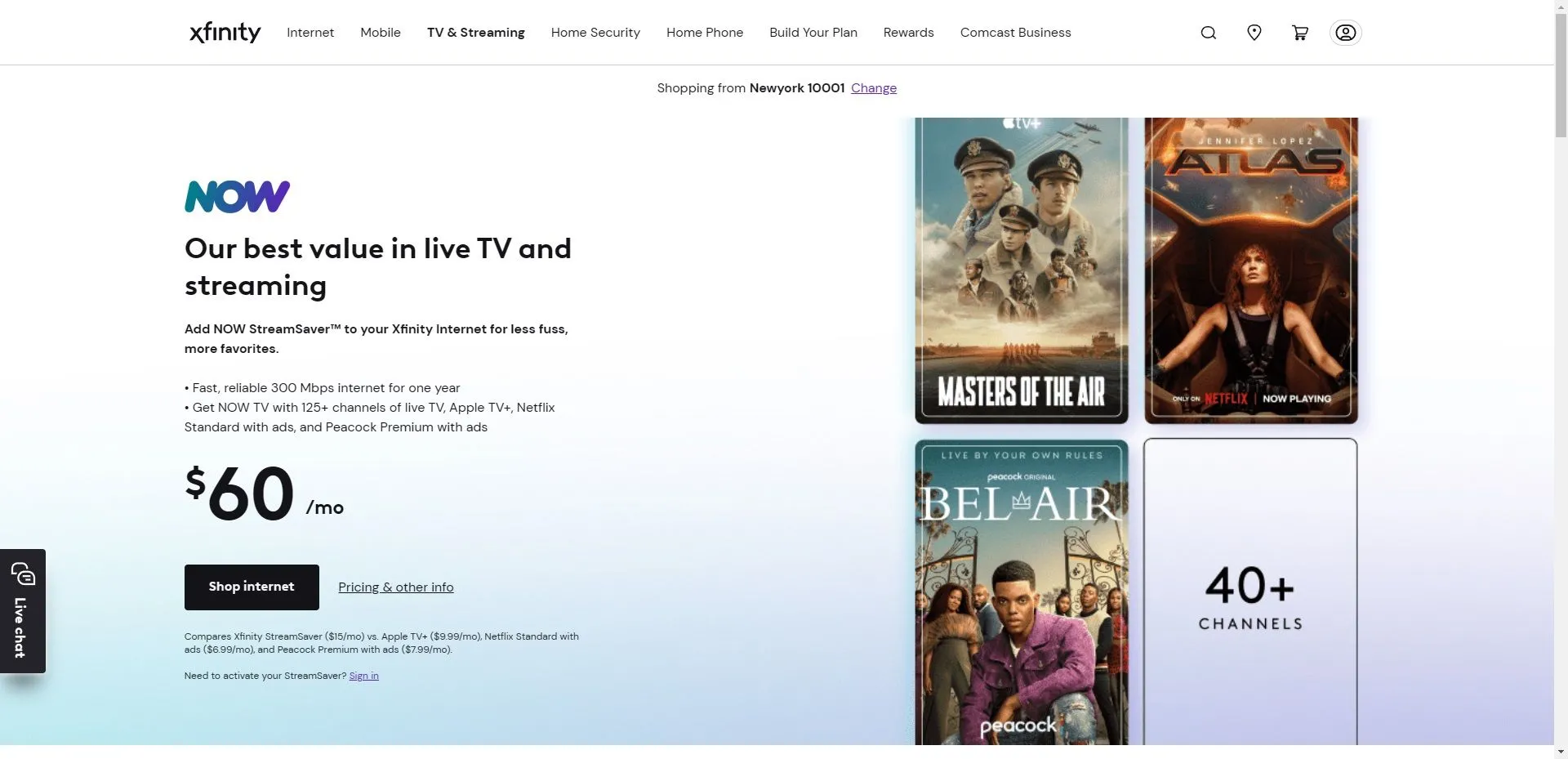
Task: Open Home Phone menu
Action: point(705,33)
